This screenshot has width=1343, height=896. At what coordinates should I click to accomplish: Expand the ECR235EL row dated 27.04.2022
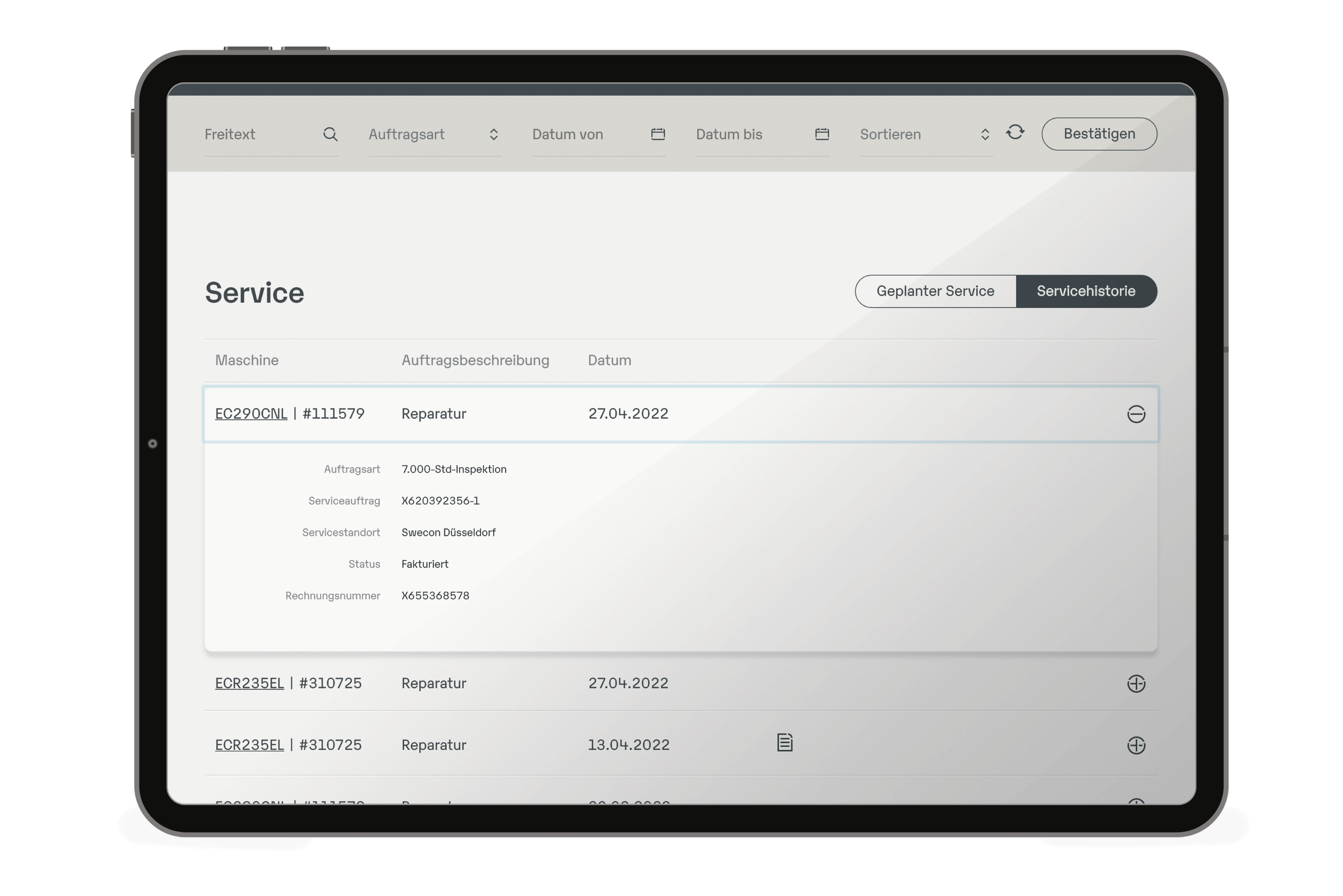pos(1136,684)
